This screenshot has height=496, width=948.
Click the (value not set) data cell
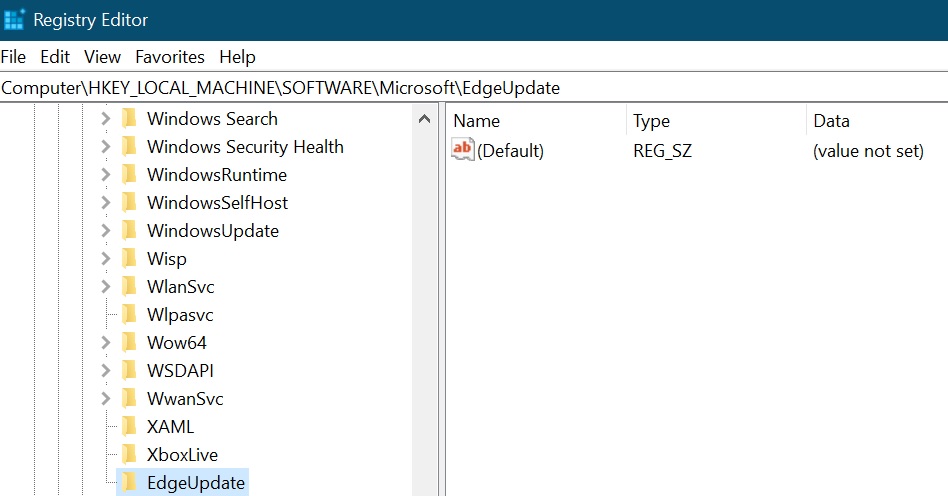[868, 151]
